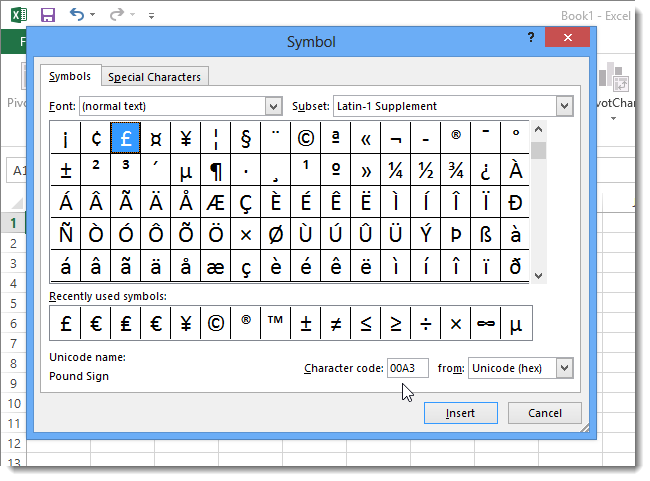Select the one half ½ fraction symbol
Viewport: 650px width, 481px height.
coord(426,170)
